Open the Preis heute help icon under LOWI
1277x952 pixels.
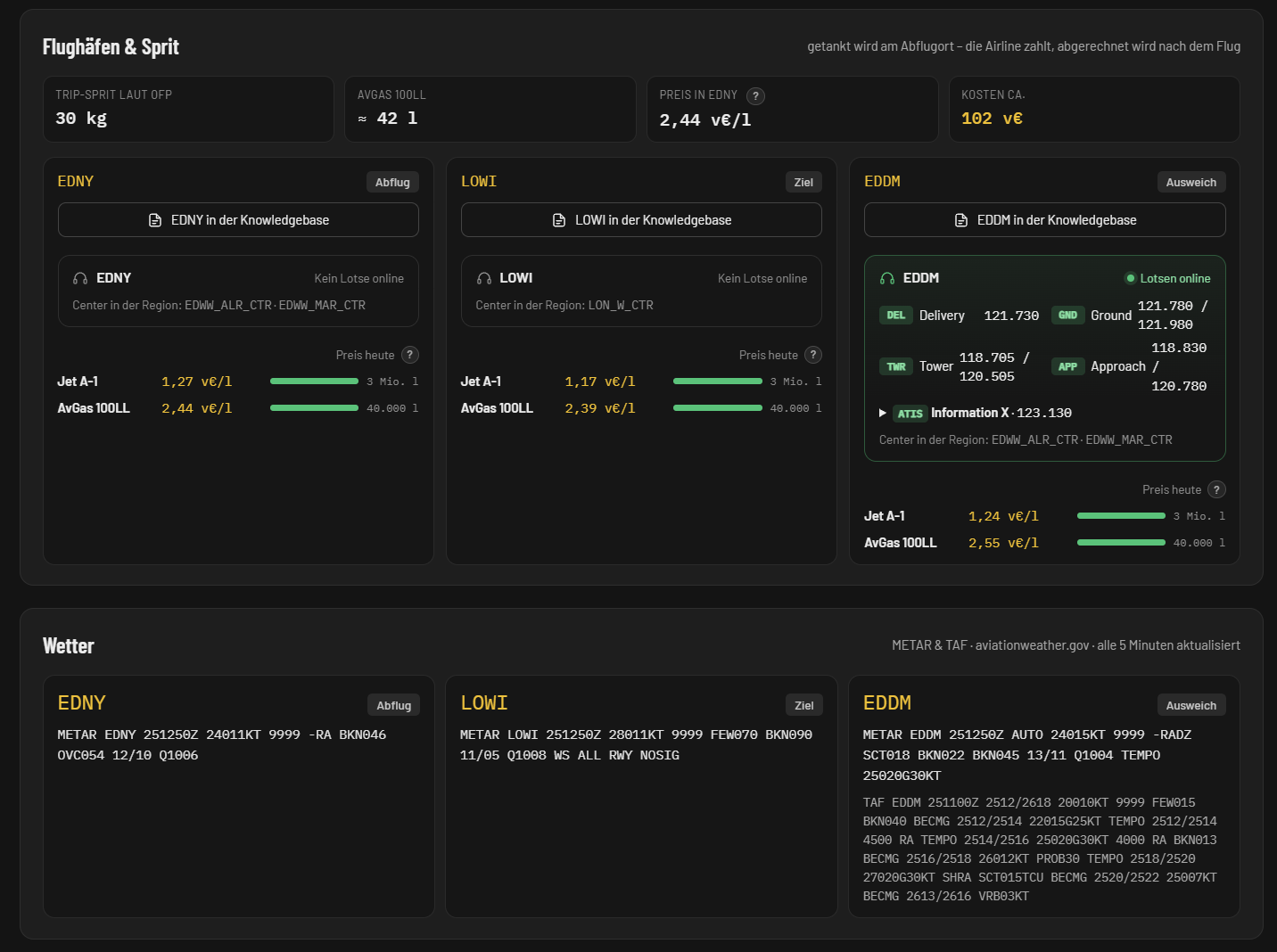click(813, 355)
